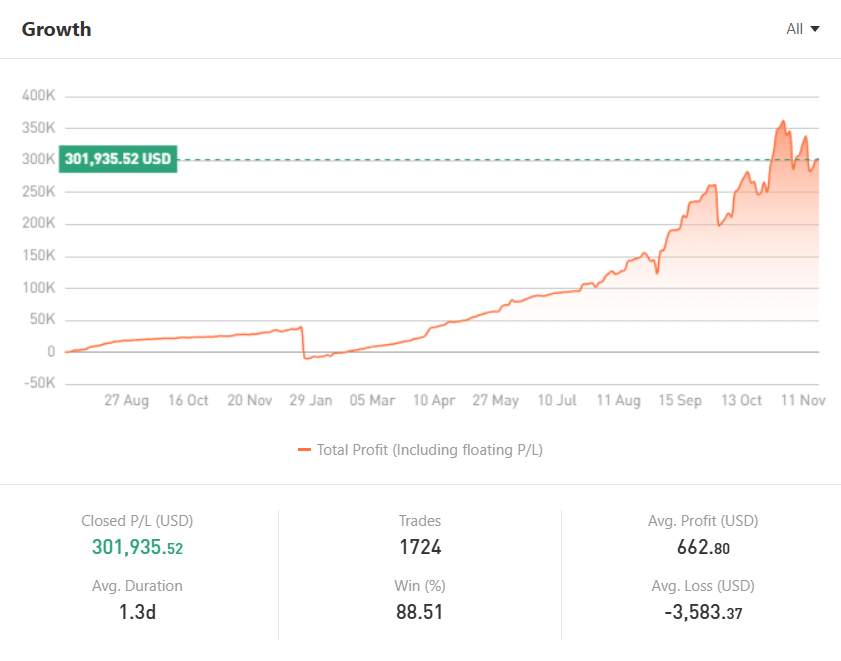Select the Closed P/L amount 301,935.52
The height and width of the screenshot is (661, 841).
pos(137,547)
